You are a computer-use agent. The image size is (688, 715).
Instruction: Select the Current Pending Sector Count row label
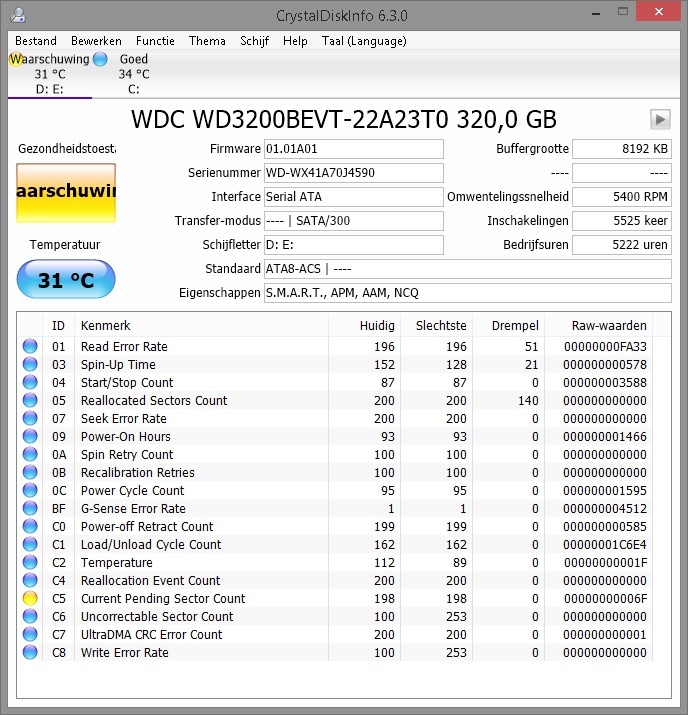[163, 598]
